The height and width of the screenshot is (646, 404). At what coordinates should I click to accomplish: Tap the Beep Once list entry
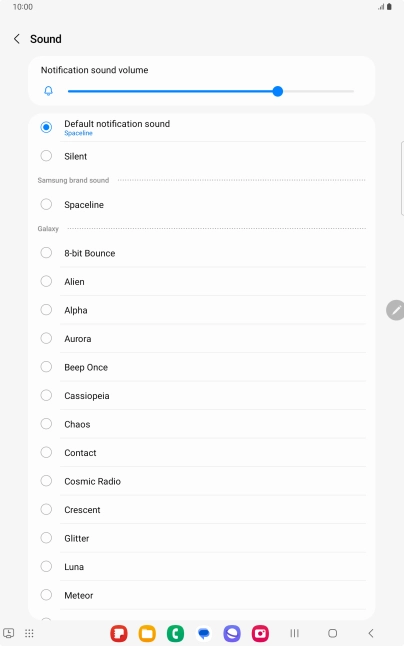202,367
